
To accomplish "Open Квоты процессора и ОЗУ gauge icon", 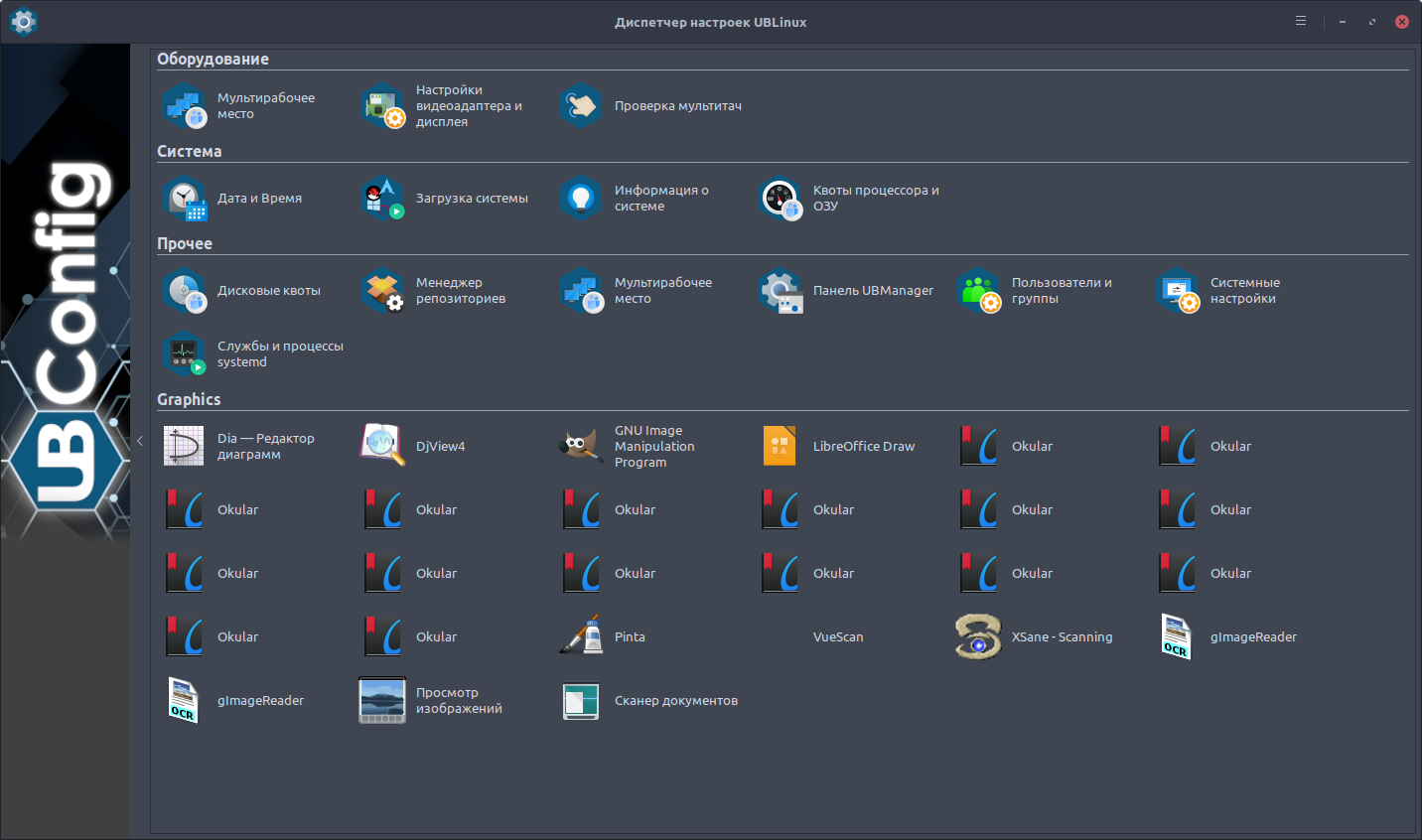I will coord(780,199).
